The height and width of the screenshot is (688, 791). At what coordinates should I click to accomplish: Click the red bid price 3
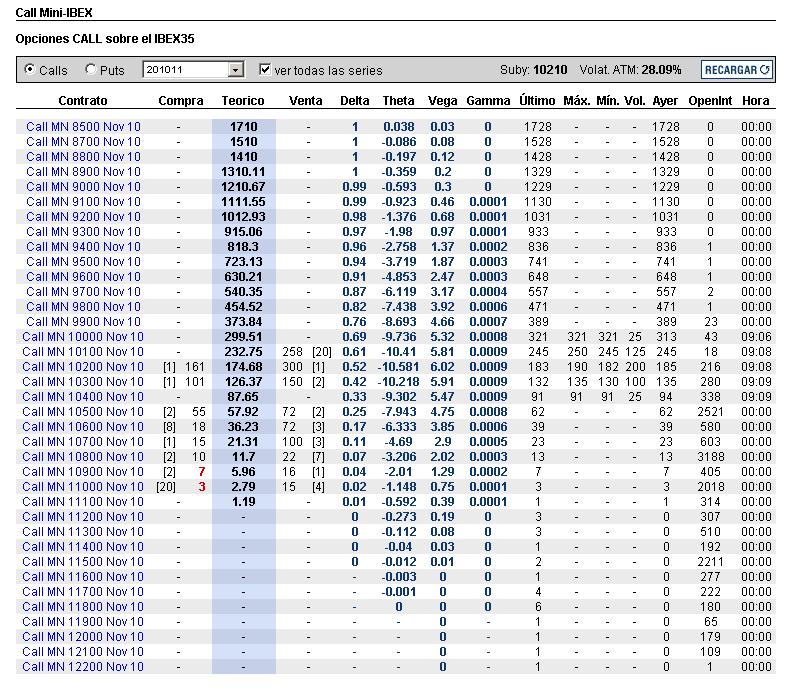pos(202,487)
